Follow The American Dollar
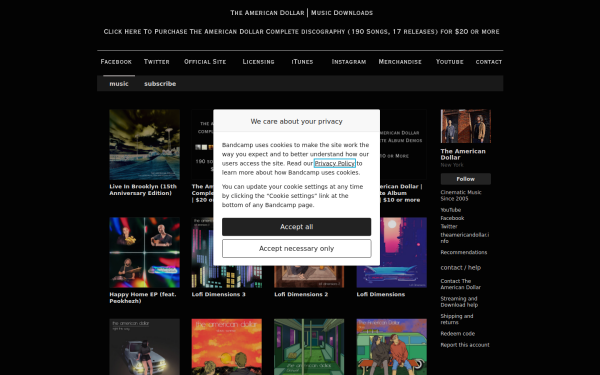 pyautogui.click(x=466, y=179)
